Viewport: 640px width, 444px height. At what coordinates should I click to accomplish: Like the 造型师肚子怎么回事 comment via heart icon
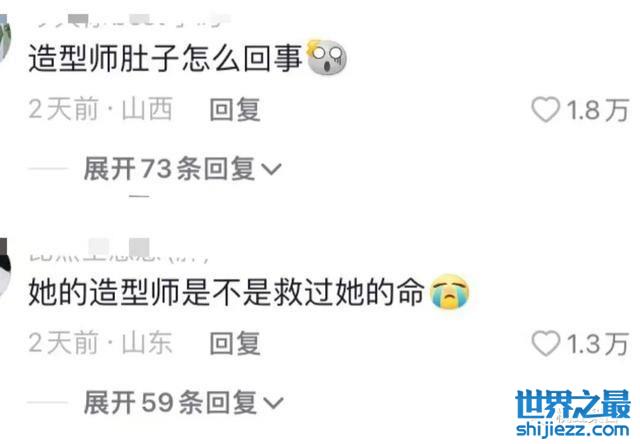point(545,109)
